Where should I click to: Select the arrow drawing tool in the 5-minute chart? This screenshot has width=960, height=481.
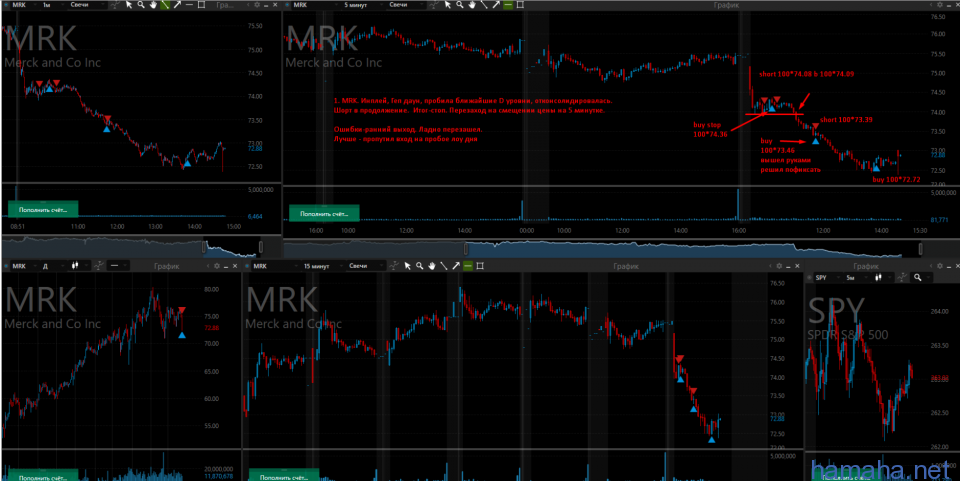click(x=496, y=5)
